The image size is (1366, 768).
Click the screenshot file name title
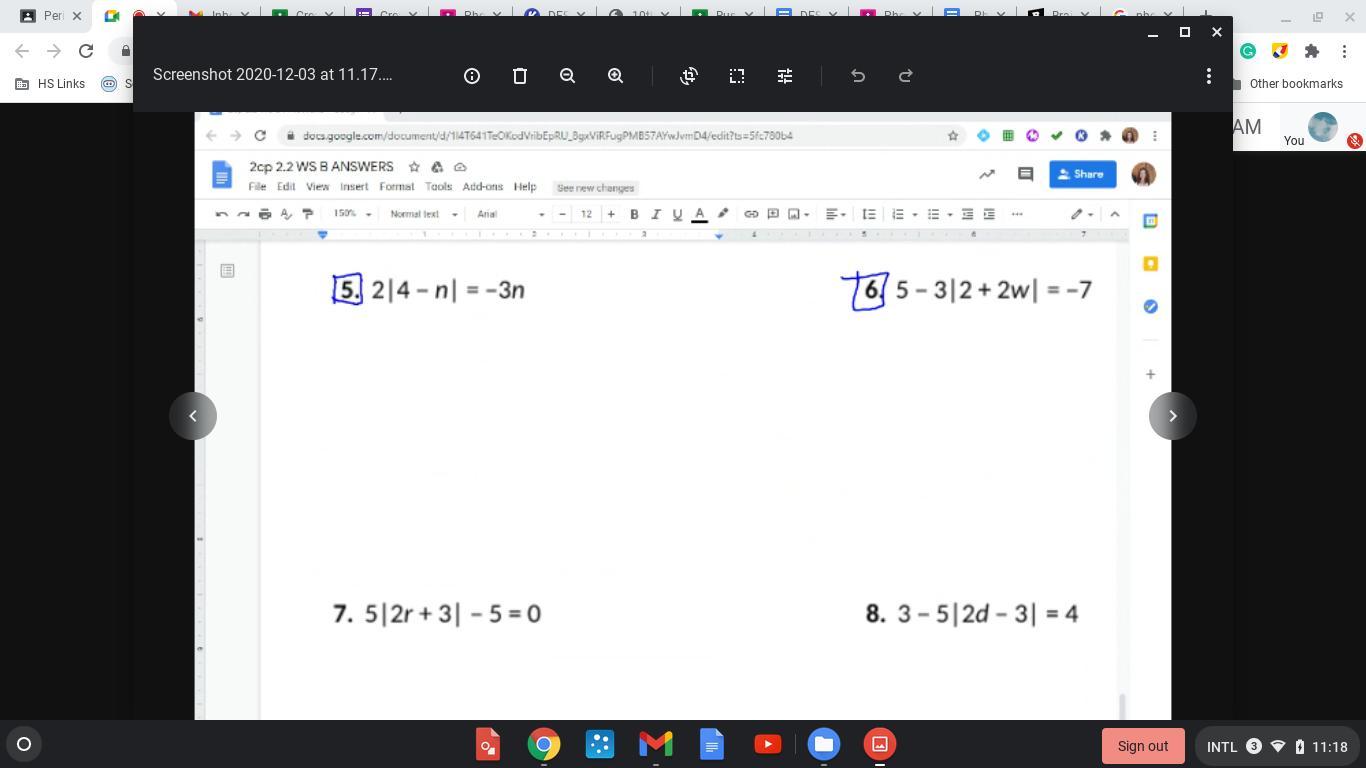click(x=272, y=75)
